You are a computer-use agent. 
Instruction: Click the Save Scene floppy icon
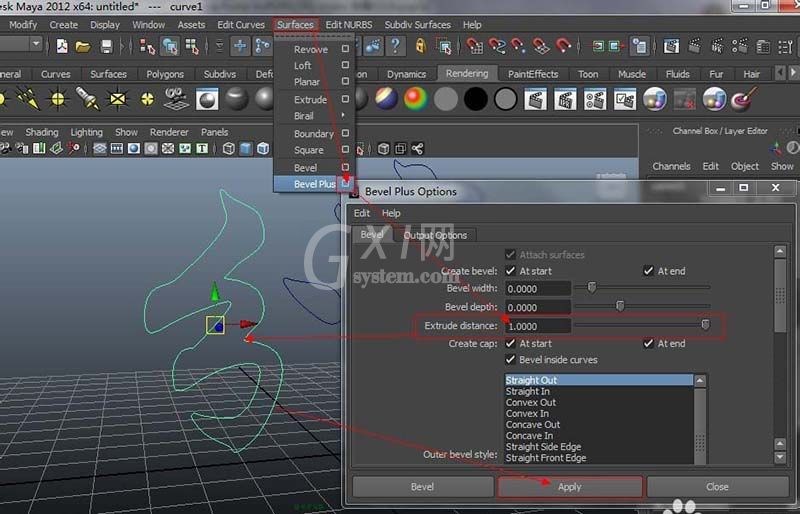point(106,47)
